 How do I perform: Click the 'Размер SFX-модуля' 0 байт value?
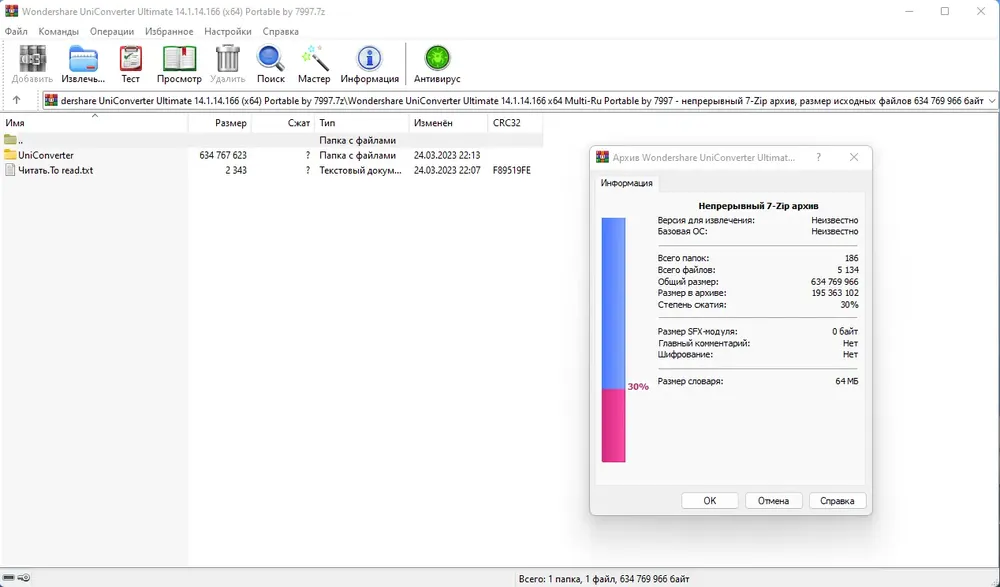845,331
